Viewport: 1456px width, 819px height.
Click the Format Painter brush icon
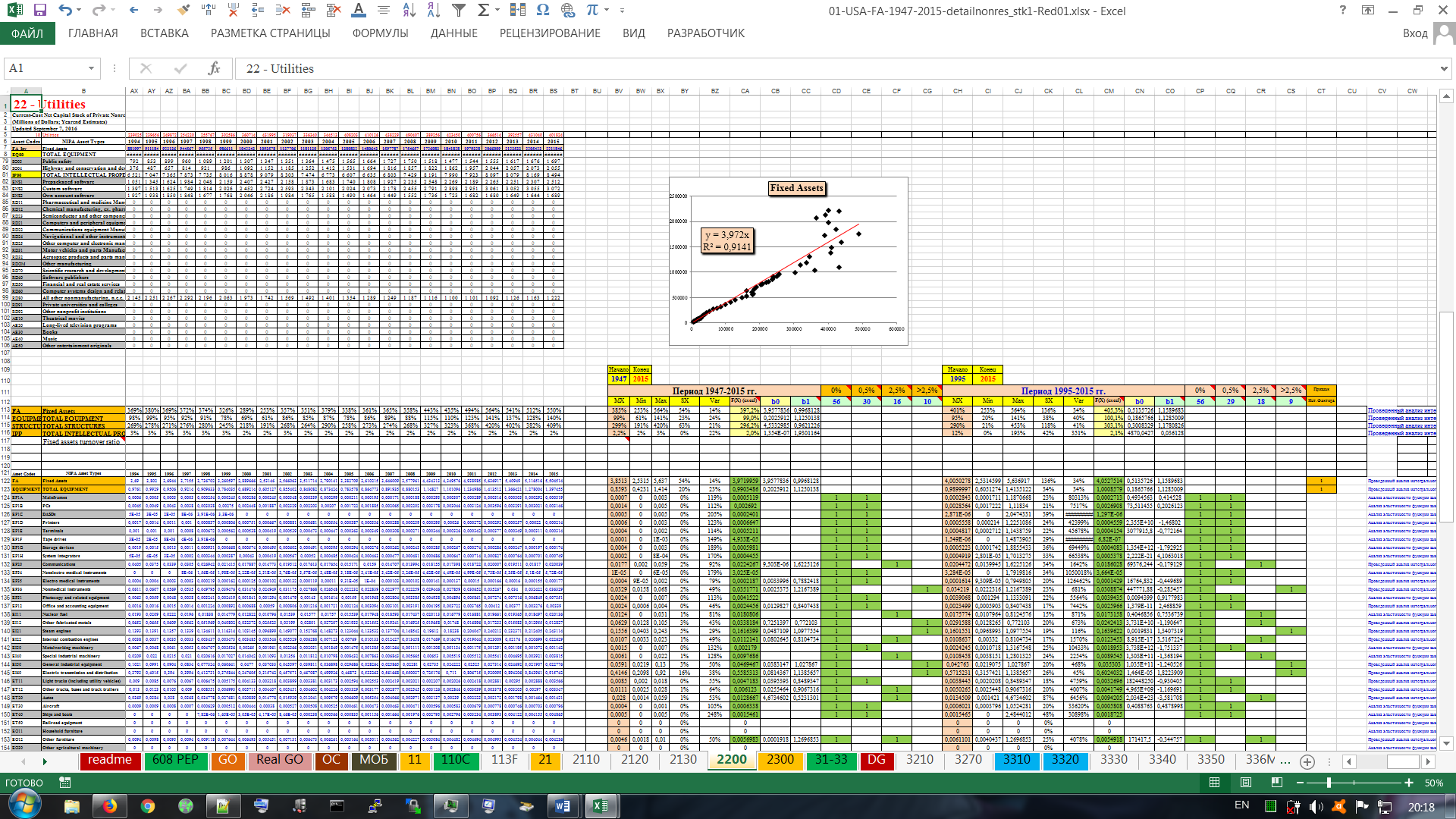(183, 11)
